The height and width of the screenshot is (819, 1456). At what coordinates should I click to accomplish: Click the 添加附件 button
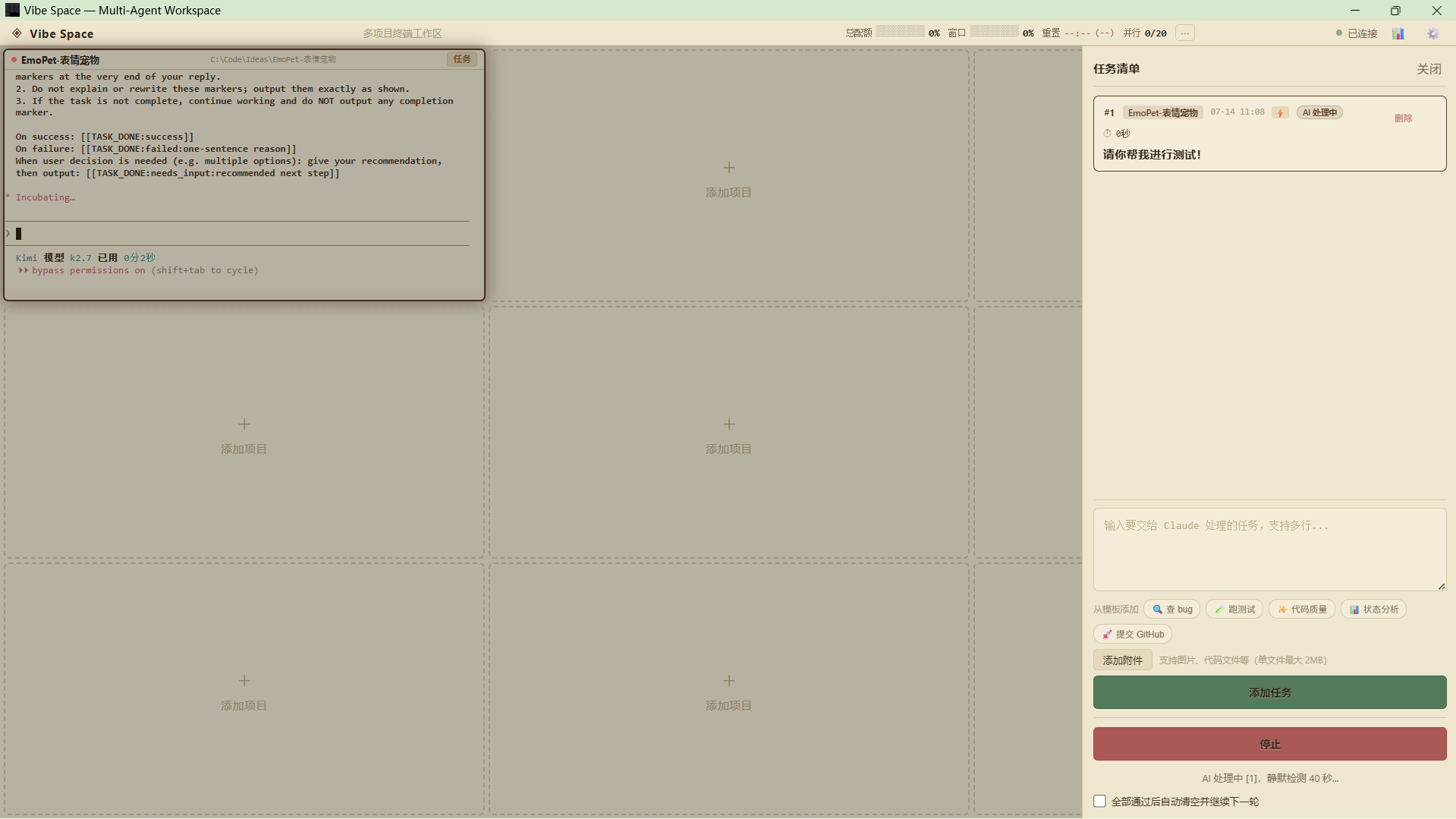pos(1122,660)
